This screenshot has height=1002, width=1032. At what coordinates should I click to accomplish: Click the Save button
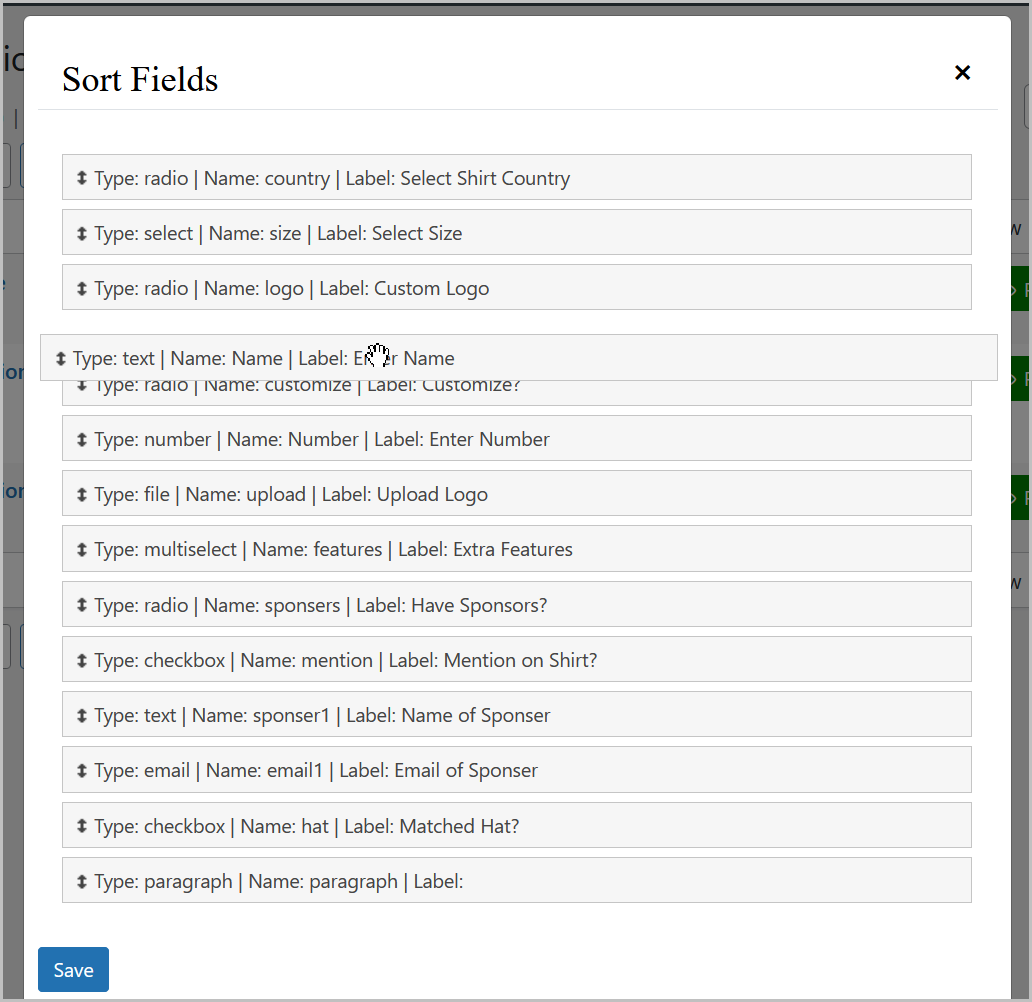tap(73, 969)
